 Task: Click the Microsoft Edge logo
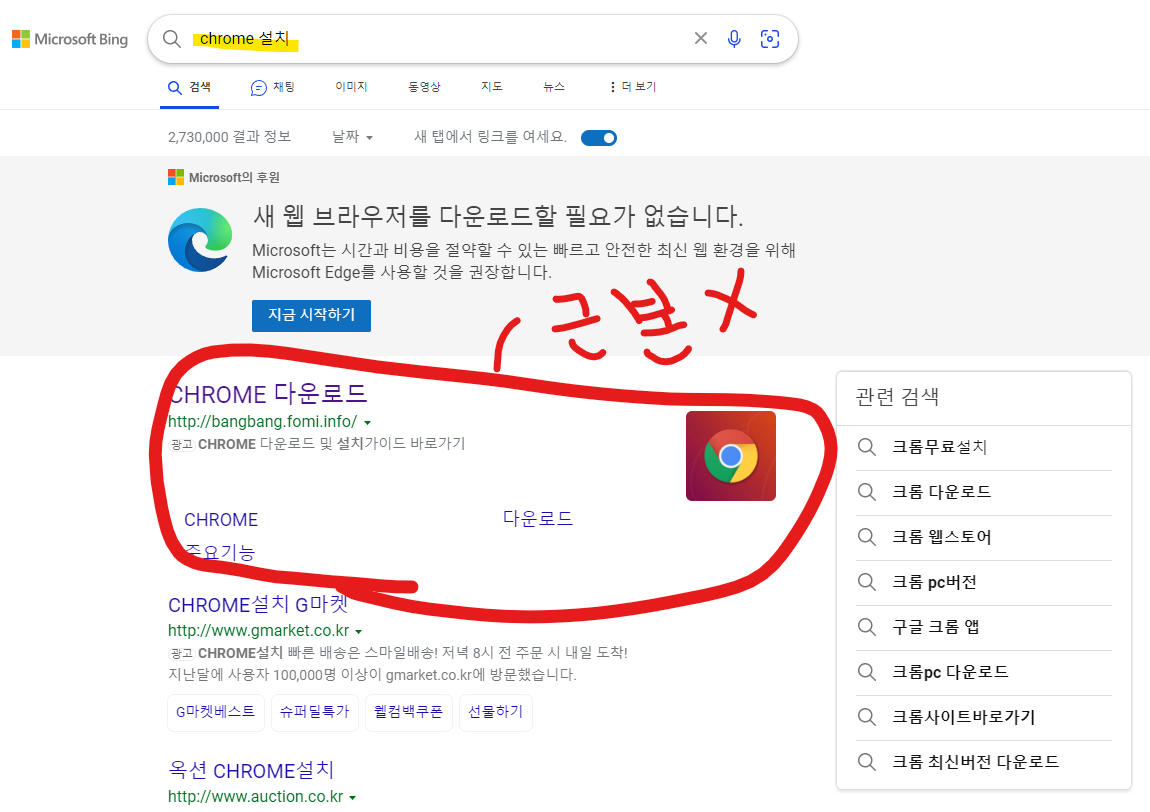(199, 240)
